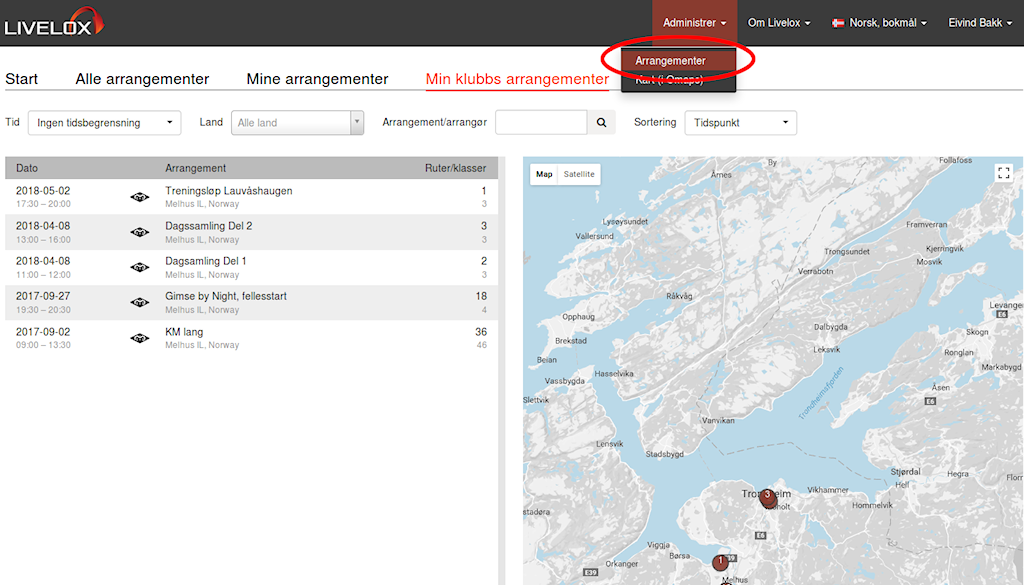Open the Eivind Bakk user menu
This screenshot has width=1024, height=585.
tap(980, 23)
